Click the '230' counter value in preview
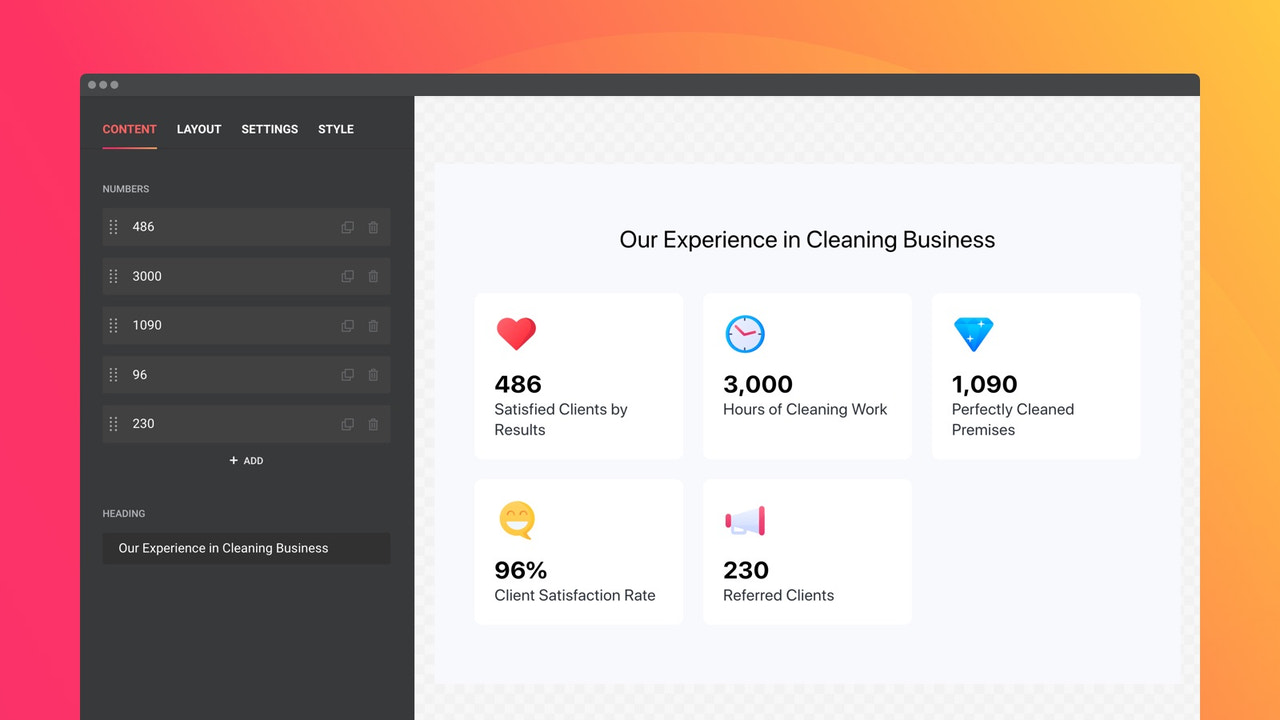This screenshot has width=1280, height=720. point(746,570)
